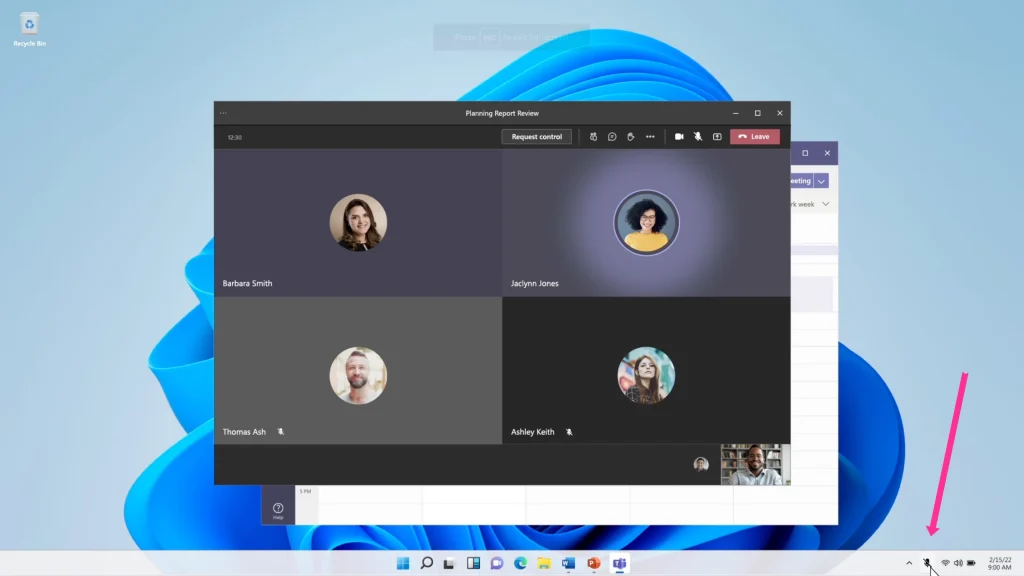Select your self-view video thumbnail
The image size is (1024, 576).
click(x=755, y=464)
